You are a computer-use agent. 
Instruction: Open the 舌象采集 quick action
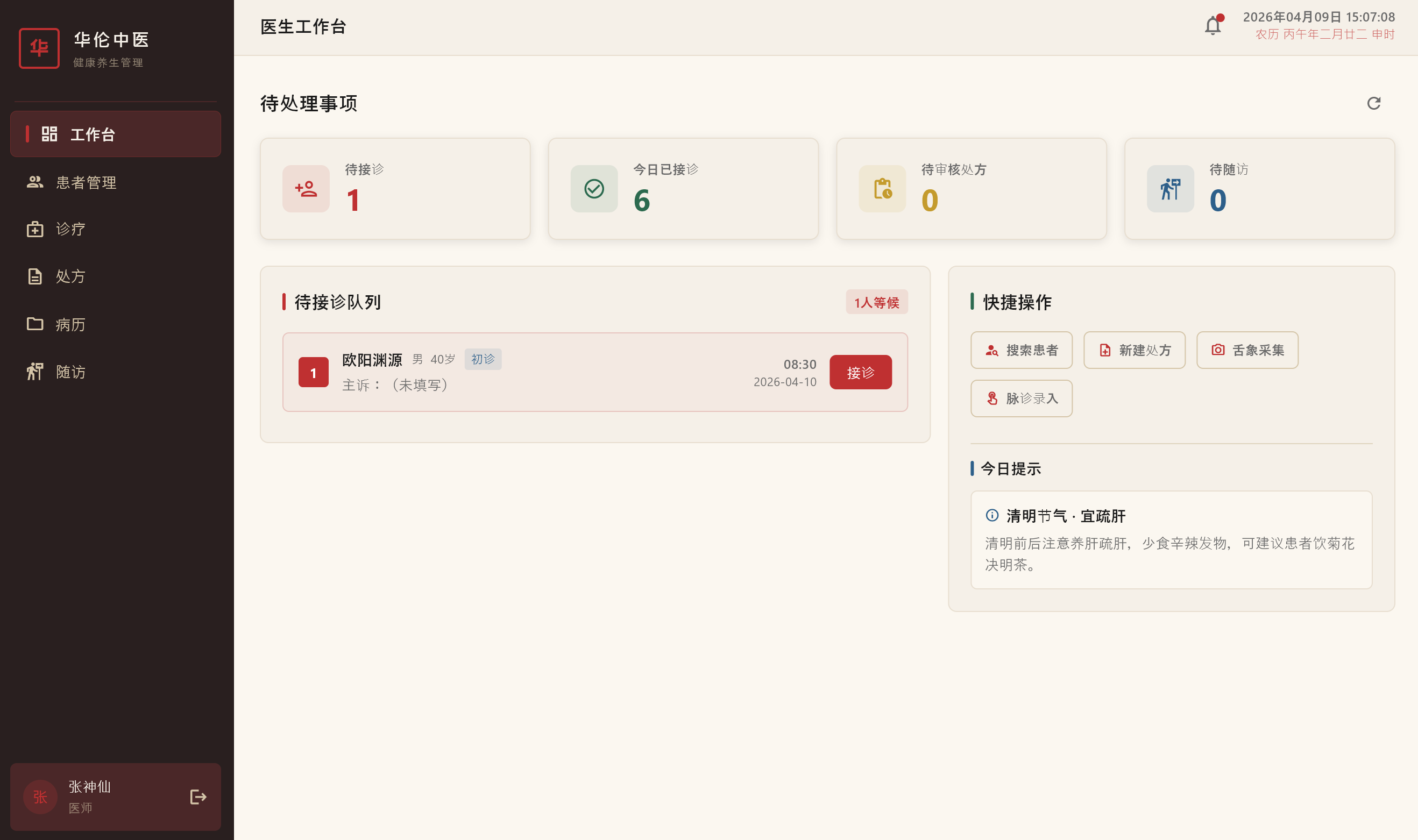(1247, 351)
